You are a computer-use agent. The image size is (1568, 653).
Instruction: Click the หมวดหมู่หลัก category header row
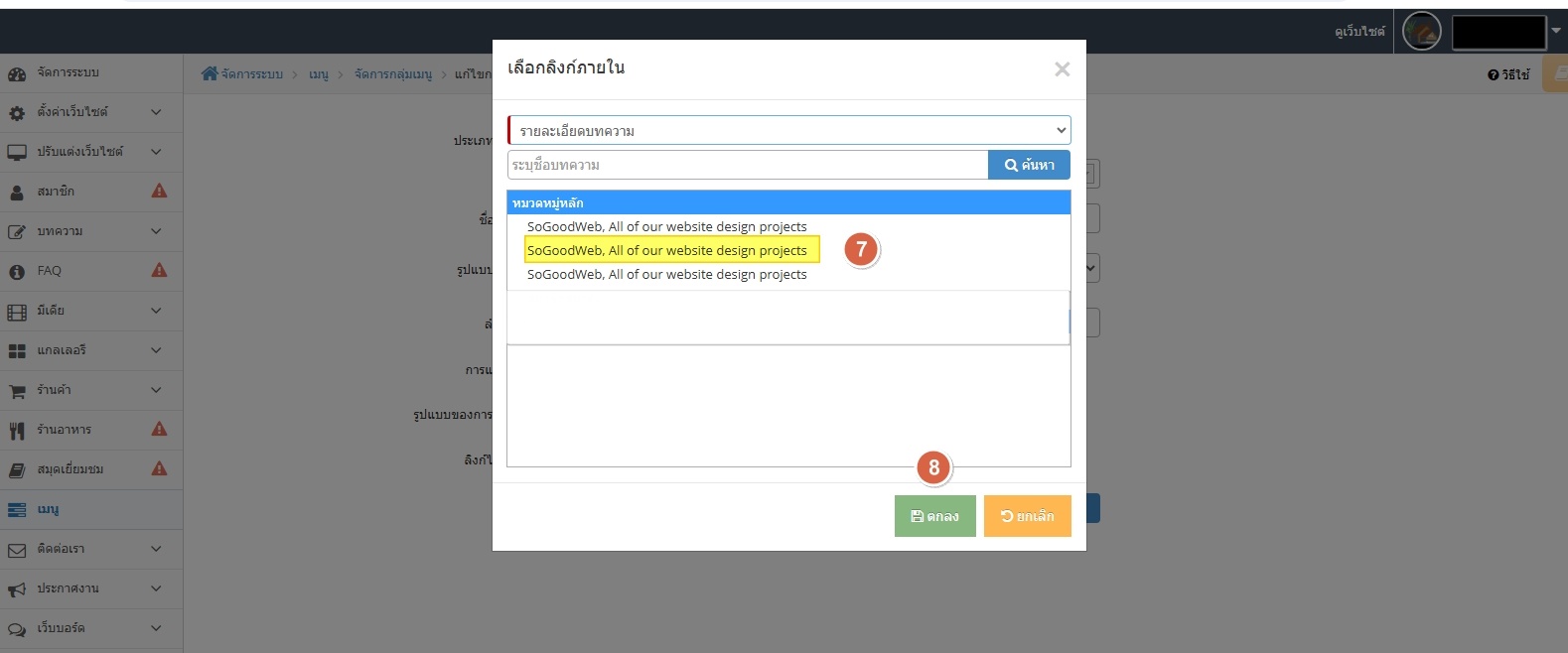(x=788, y=202)
